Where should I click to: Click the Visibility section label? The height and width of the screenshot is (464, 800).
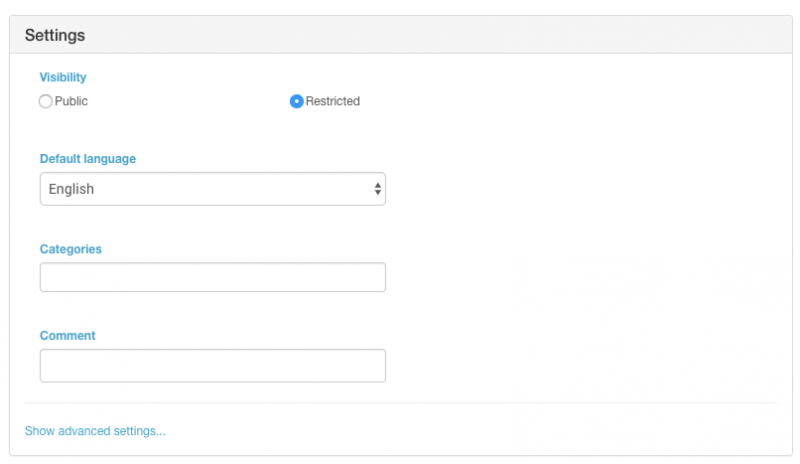click(63, 77)
